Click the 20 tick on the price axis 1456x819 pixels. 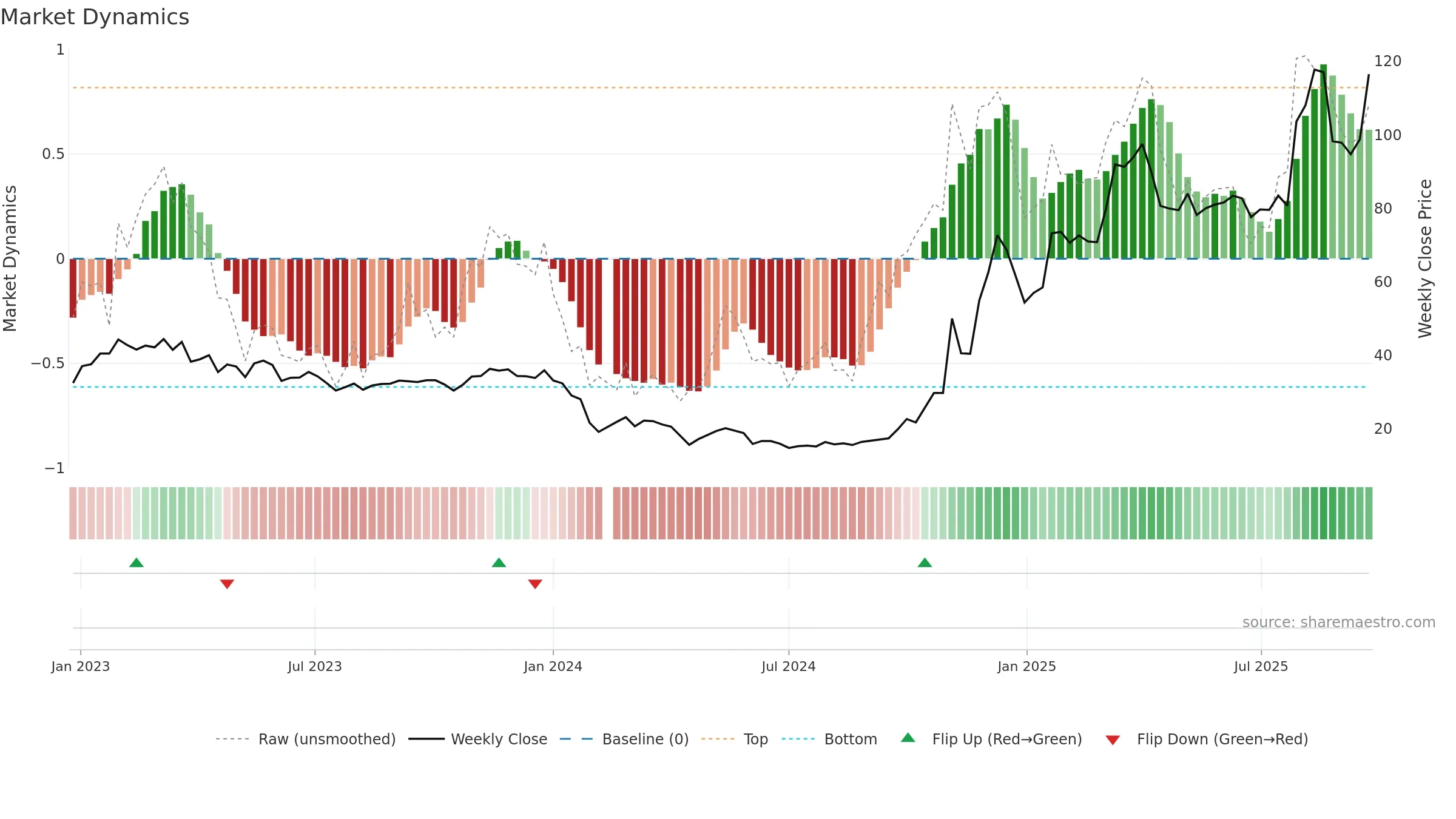pos(1383,428)
